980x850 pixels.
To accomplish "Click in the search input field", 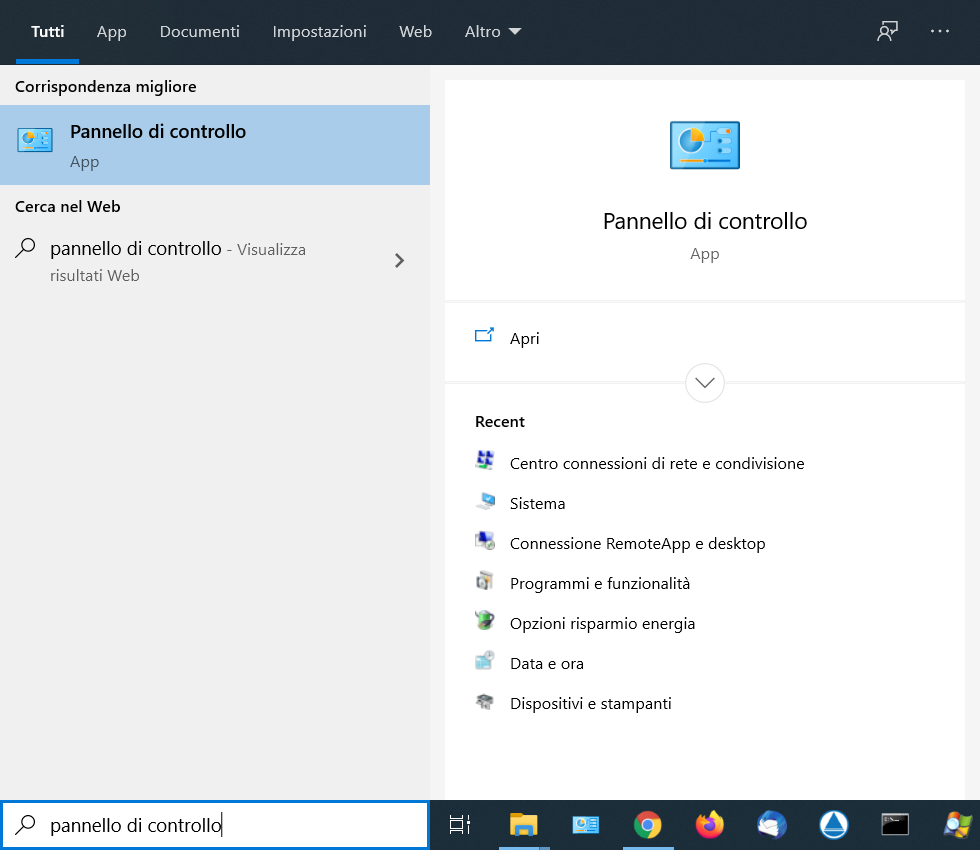I will 214,825.
